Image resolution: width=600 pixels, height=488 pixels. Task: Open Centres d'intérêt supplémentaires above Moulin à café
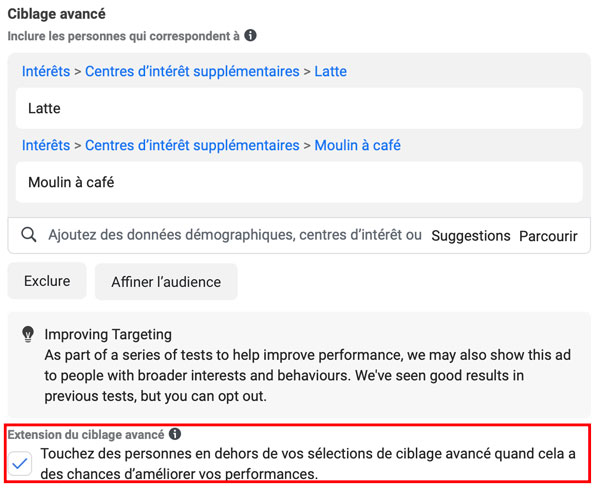[x=192, y=145]
